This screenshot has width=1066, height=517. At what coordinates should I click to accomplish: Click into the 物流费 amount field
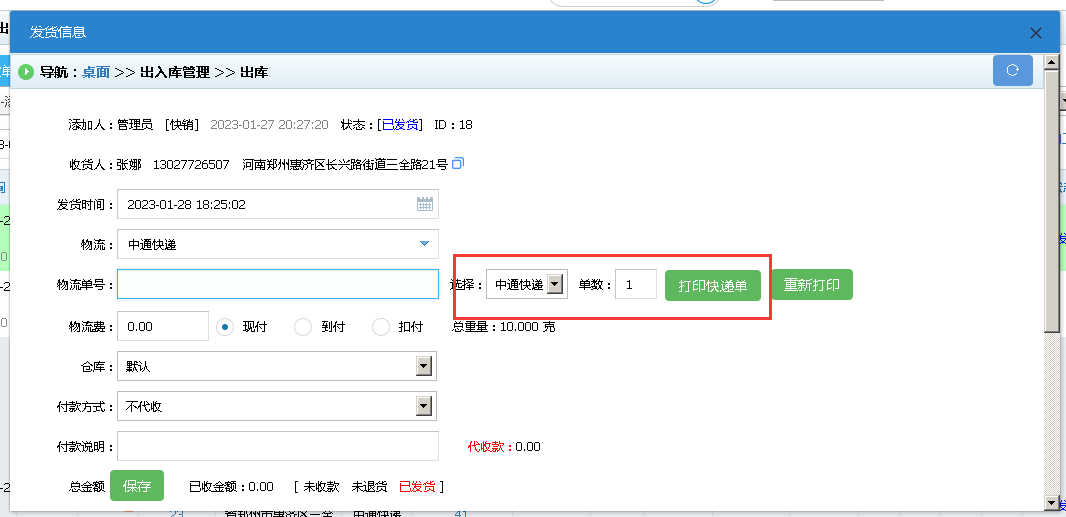(x=162, y=326)
